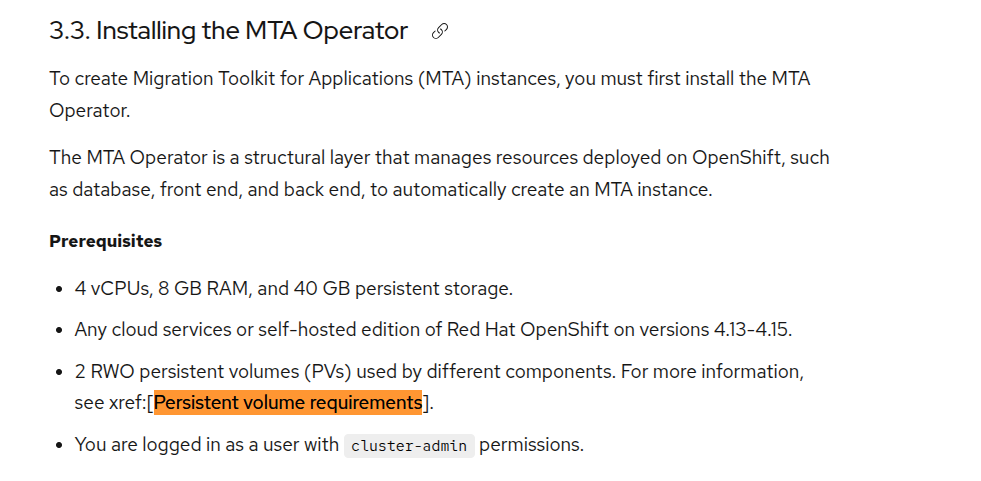981x481 pixels.
Task: Click the cluster-admin code snippet
Action: 409,446
